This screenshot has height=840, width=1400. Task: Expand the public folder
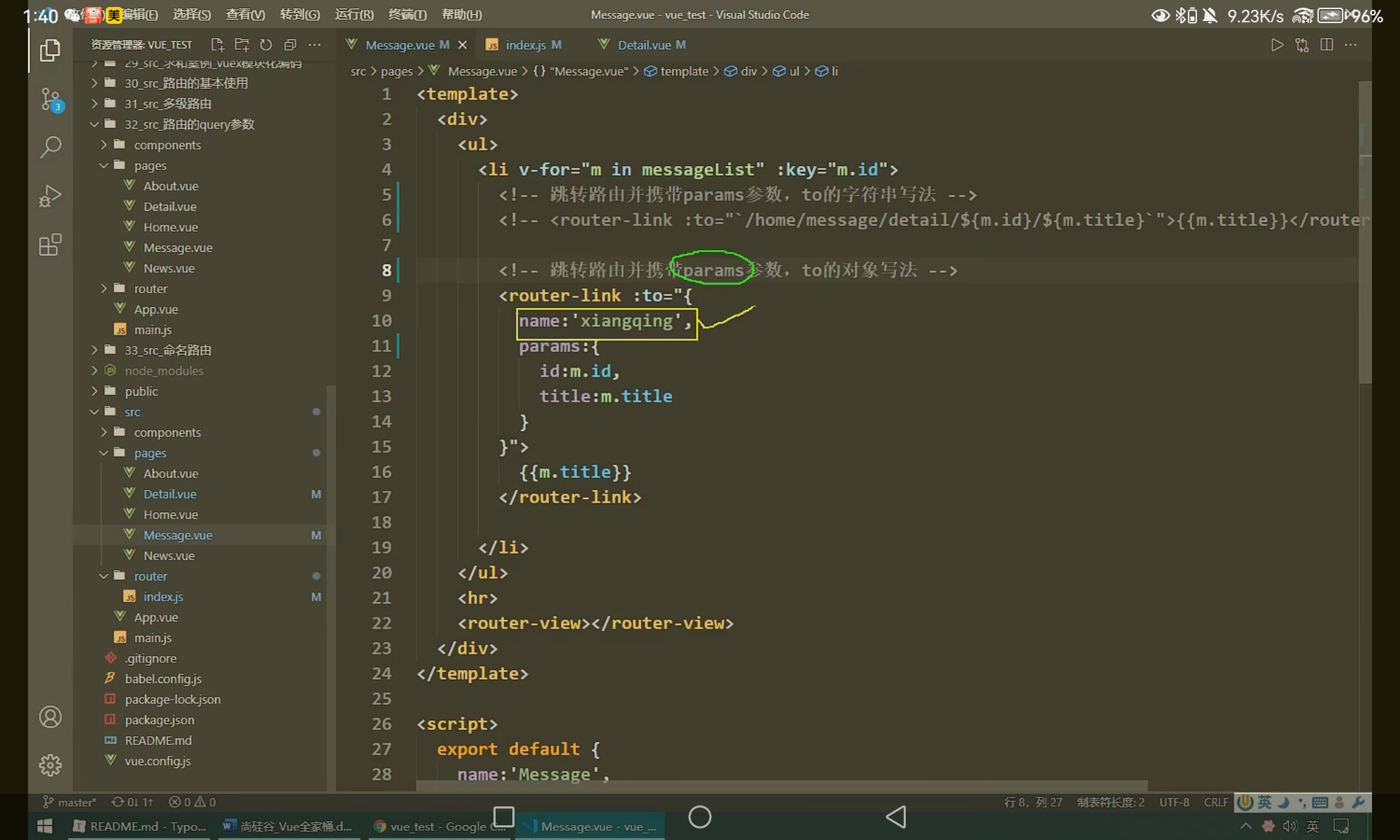(x=141, y=391)
